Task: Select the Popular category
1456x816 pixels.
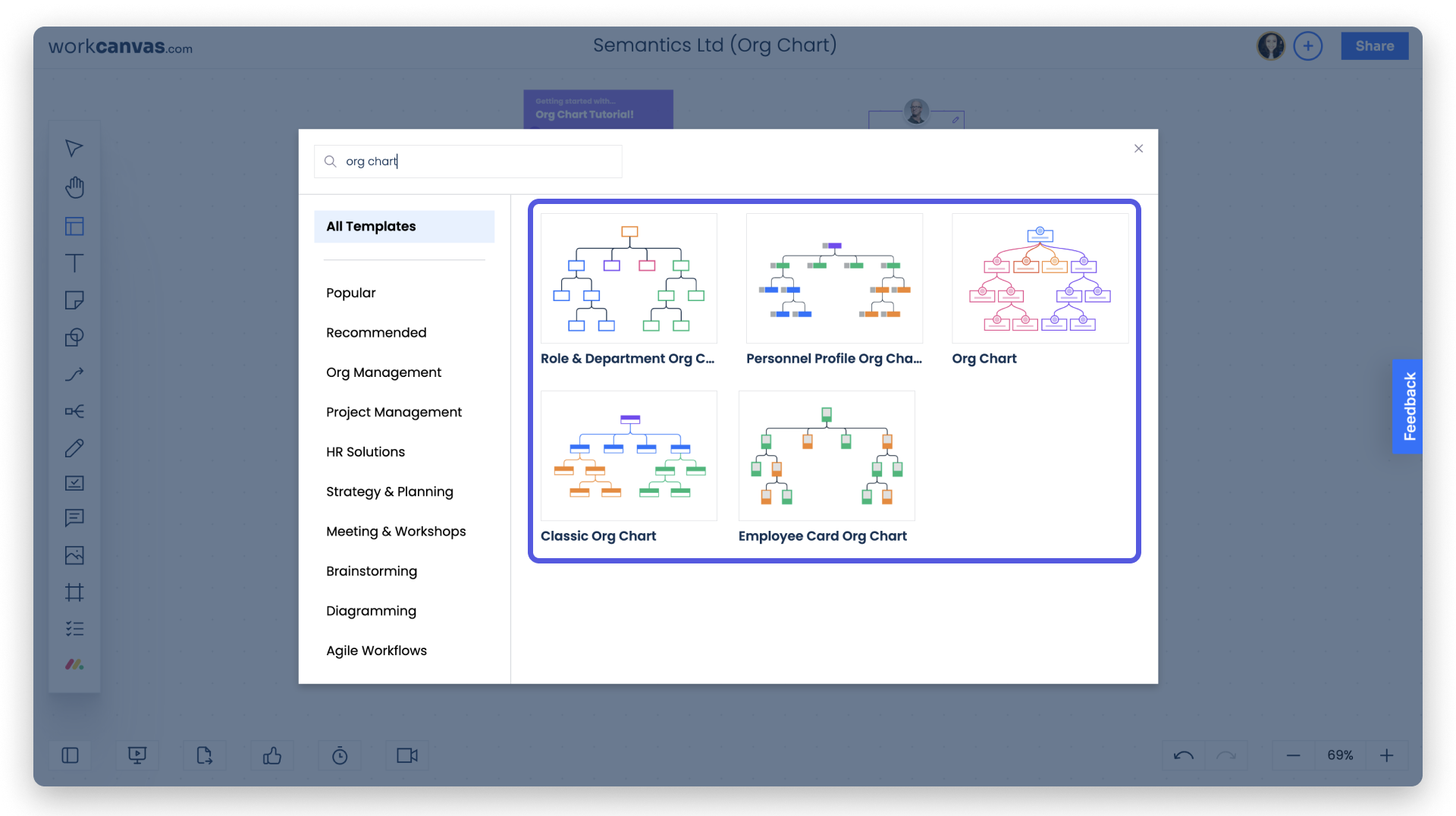Action: (350, 293)
